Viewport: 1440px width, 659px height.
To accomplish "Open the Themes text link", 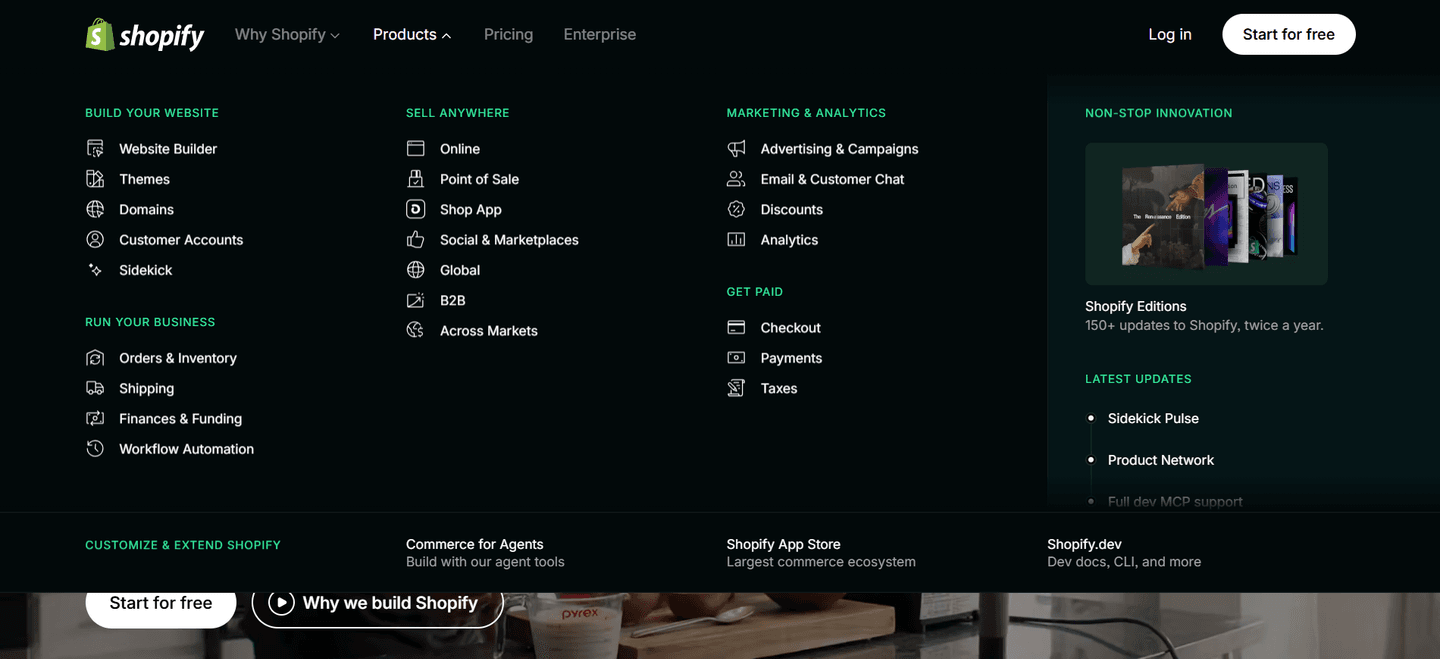I will point(145,179).
